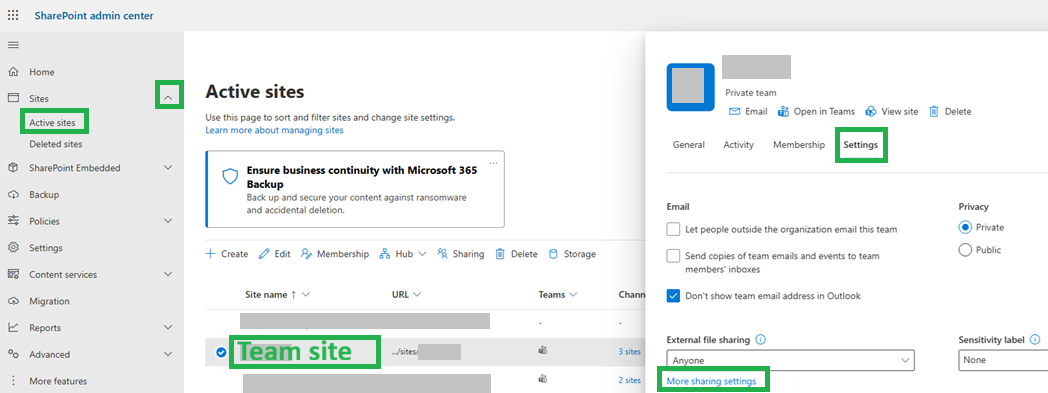The image size is (1048, 393).
Task: Expand the Reports section chevron
Action: click(x=168, y=328)
